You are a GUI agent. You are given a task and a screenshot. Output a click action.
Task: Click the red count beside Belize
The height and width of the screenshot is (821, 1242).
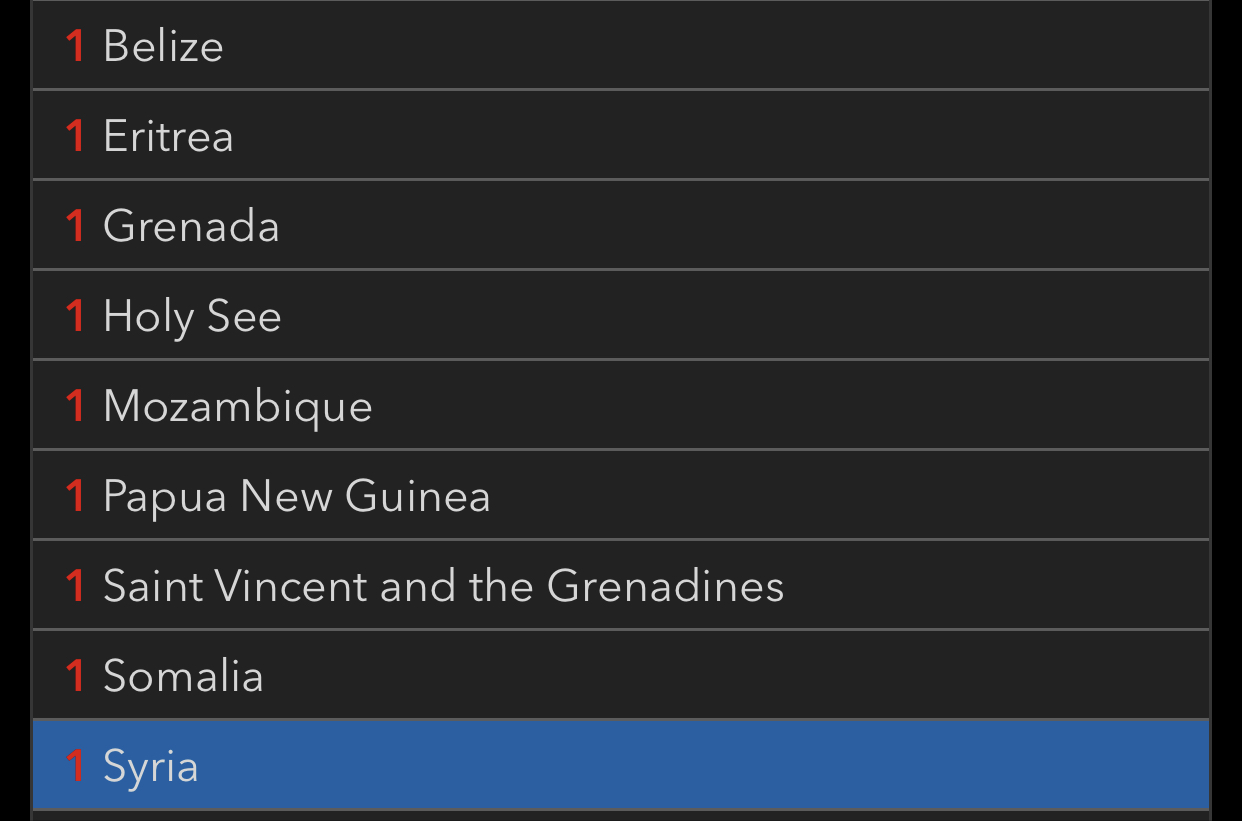tap(75, 46)
